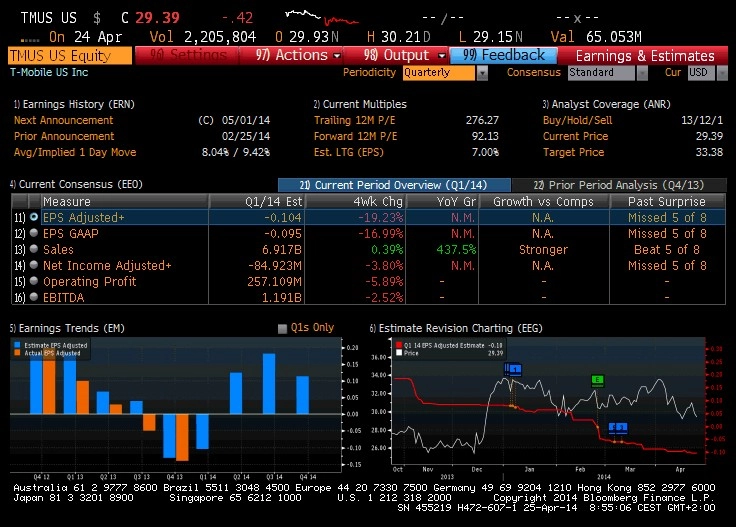Click the tallest blue Q3 14 estimate bar
736x527 pixels.
pos(269,383)
